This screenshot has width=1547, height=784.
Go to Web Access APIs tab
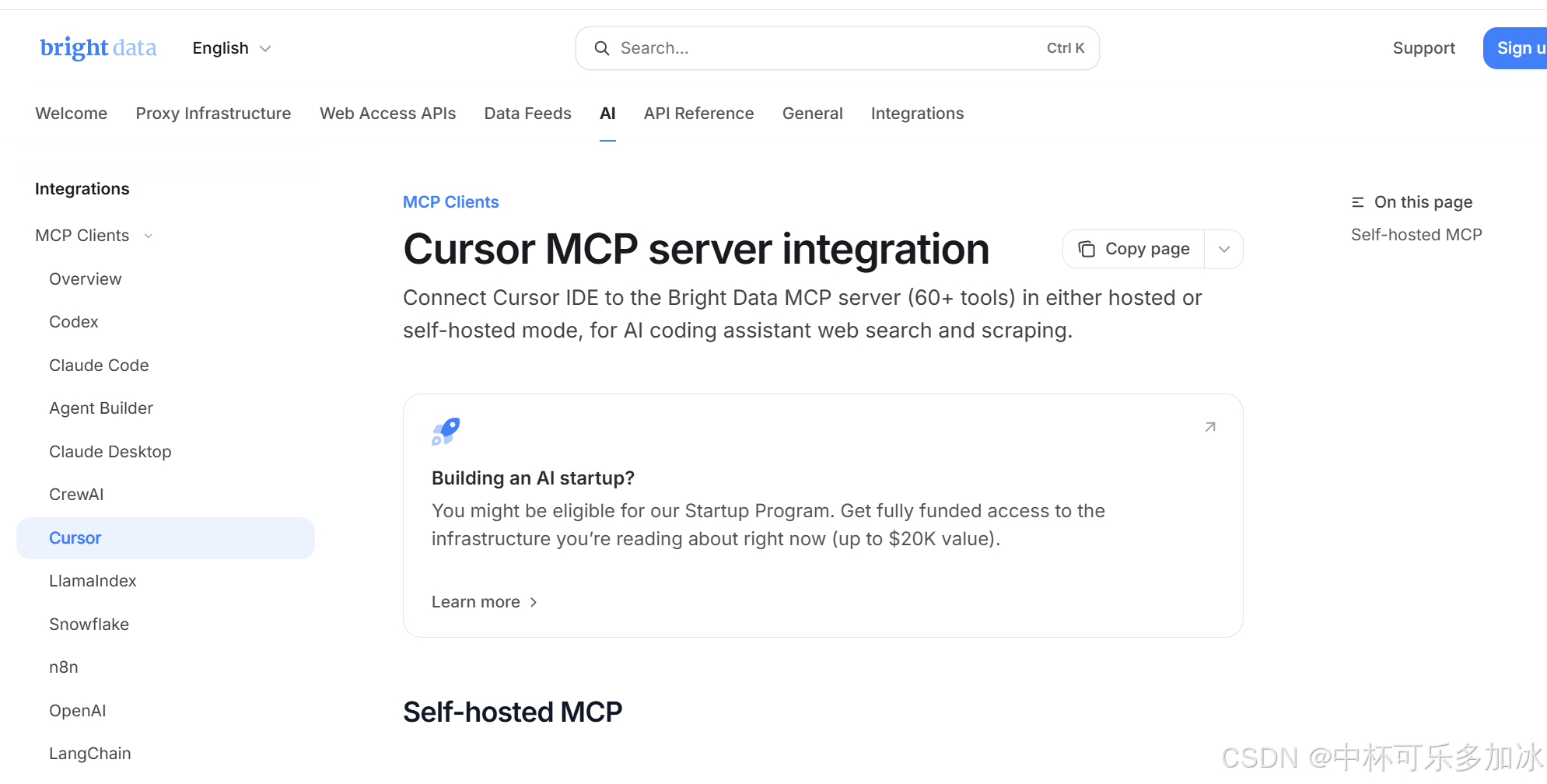coord(388,114)
